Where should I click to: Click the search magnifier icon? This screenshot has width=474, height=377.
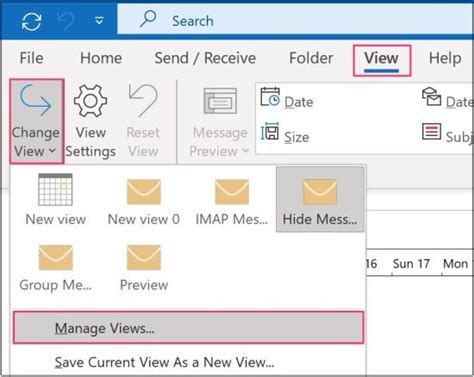148,19
